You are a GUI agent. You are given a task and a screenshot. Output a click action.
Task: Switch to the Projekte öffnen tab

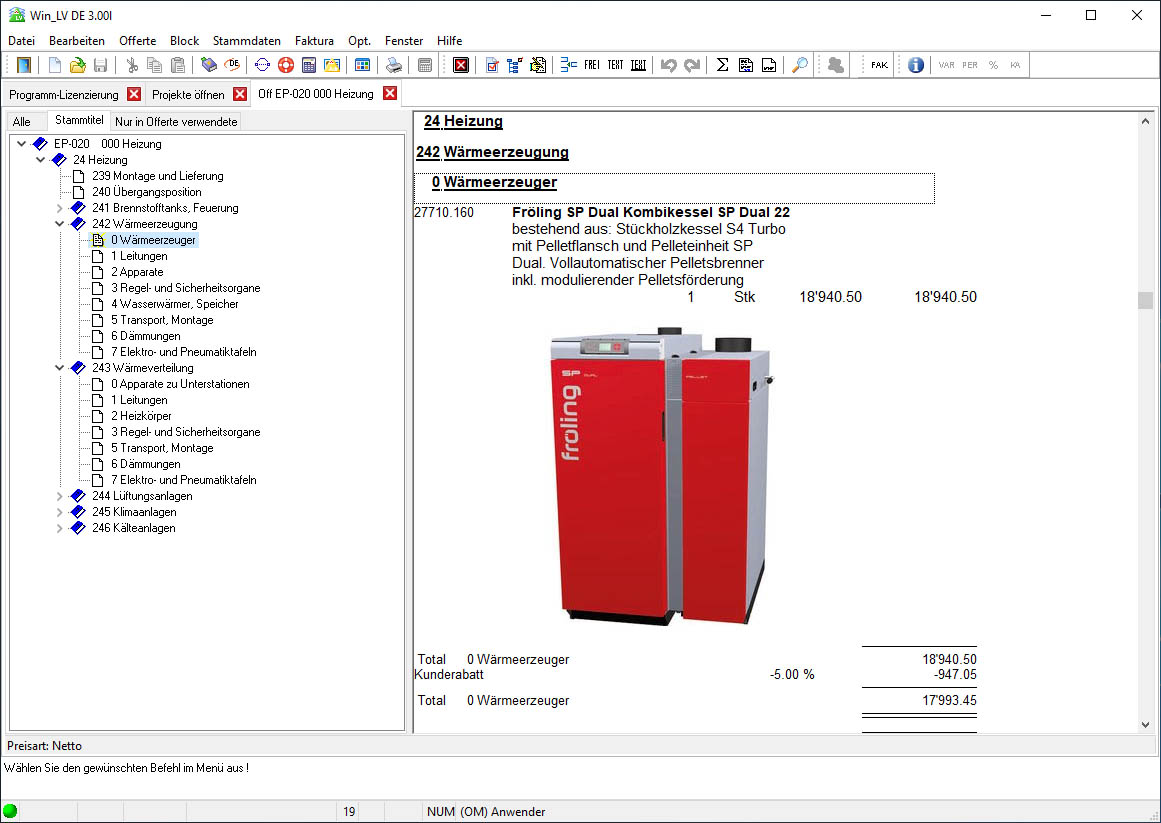click(x=188, y=95)
